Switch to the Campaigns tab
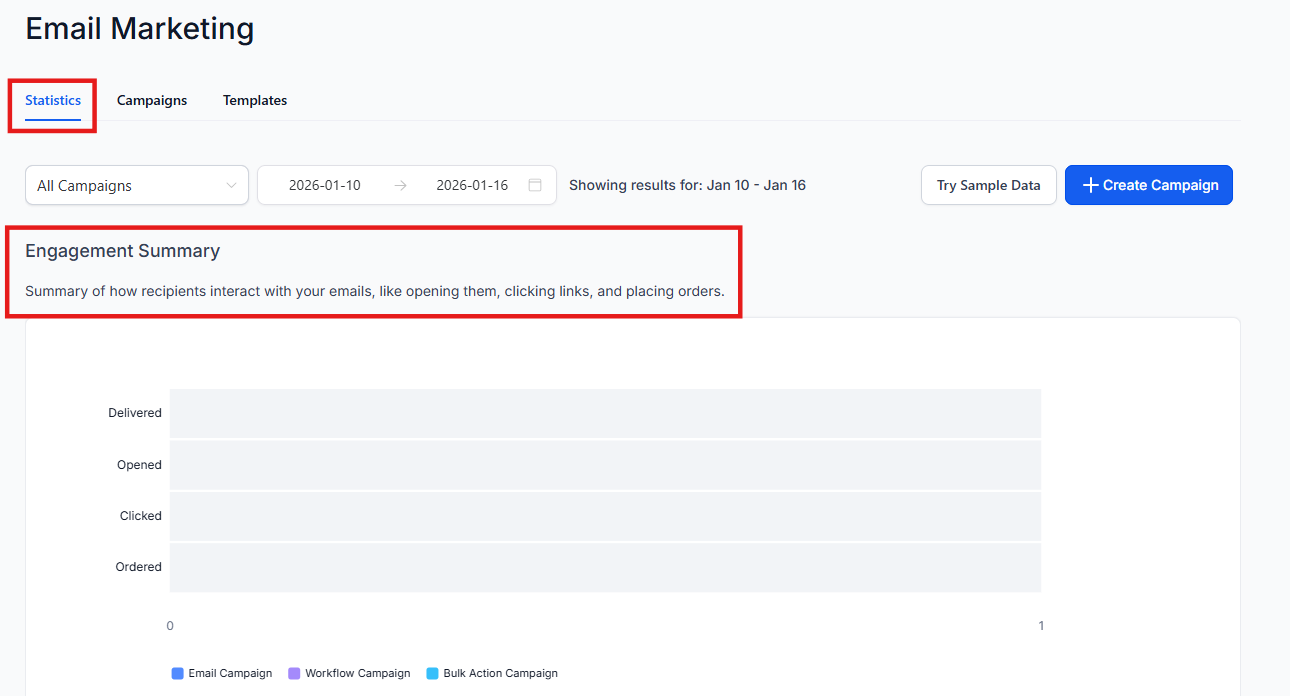The width and height of the screenshot is (1290, 696). tap(152, 100)
